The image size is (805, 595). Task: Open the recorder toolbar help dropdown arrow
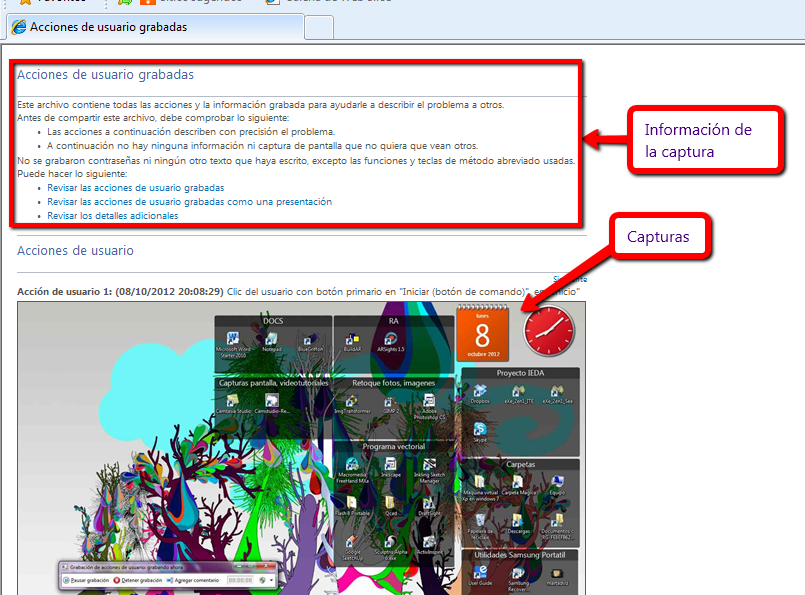click(x=271, y=581)
